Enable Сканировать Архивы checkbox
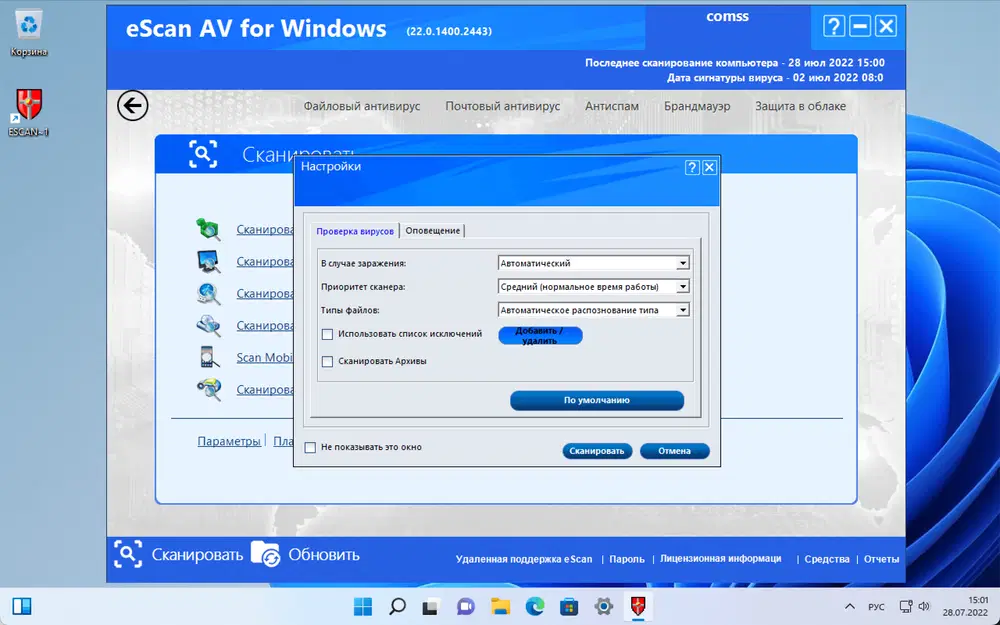 tap(327, 362)
